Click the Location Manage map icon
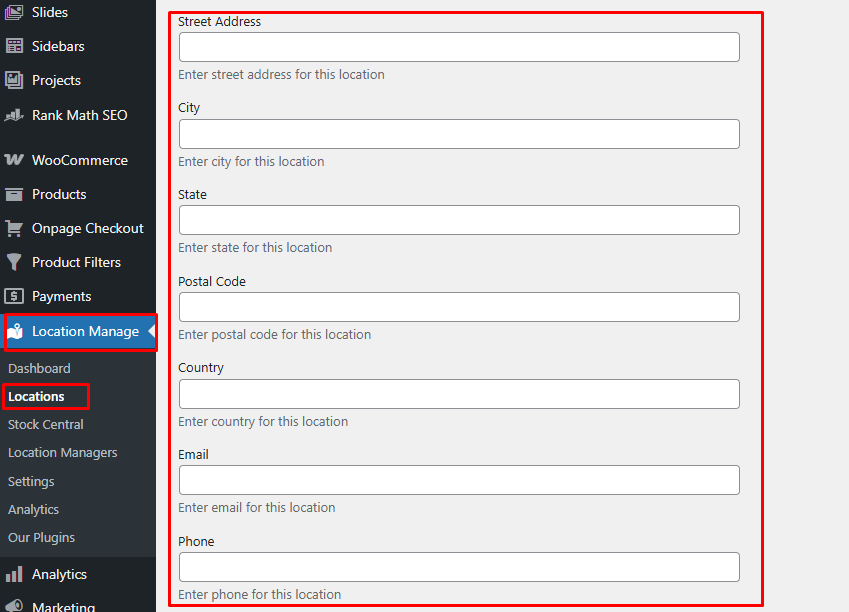Screen dimensions: 849x612 (15, 332)
